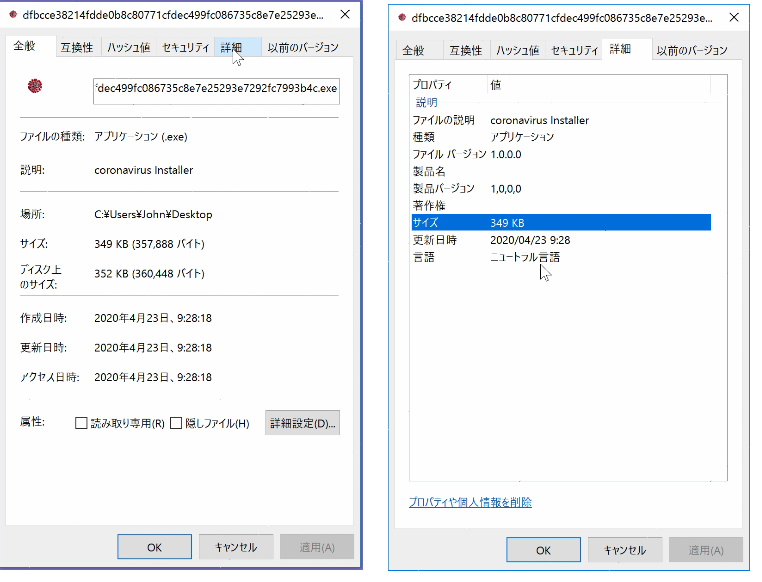This screenshot has width=762, height=582.
Task: Click the 詳細設定(D)... button
Action: (302, 423)
